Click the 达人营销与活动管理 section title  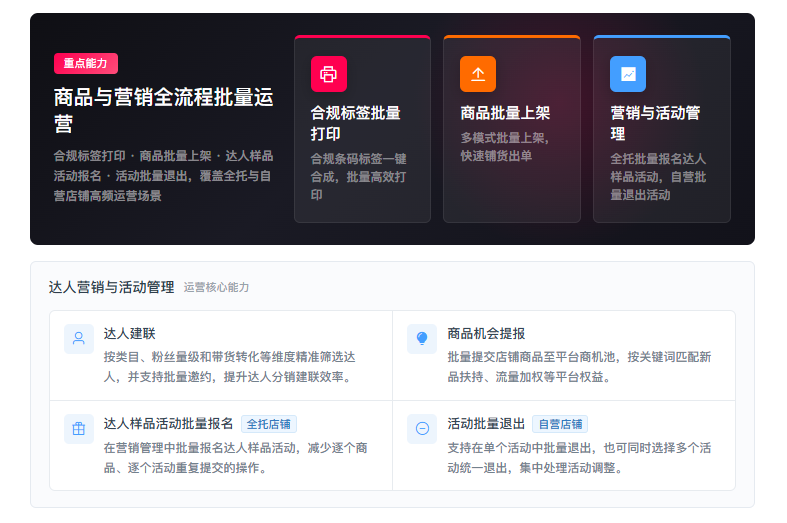coord(111,287)
